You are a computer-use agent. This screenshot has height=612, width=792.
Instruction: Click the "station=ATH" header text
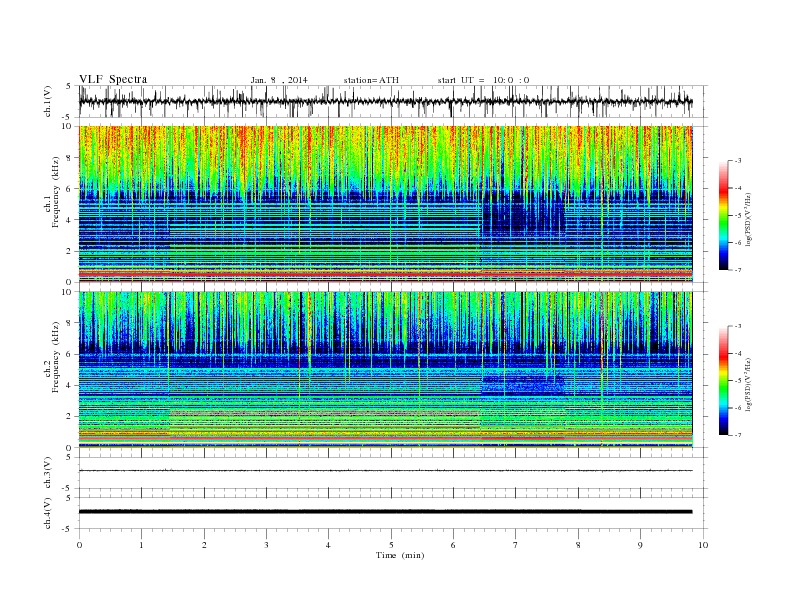pyautogui.click(x=371, y=80)
